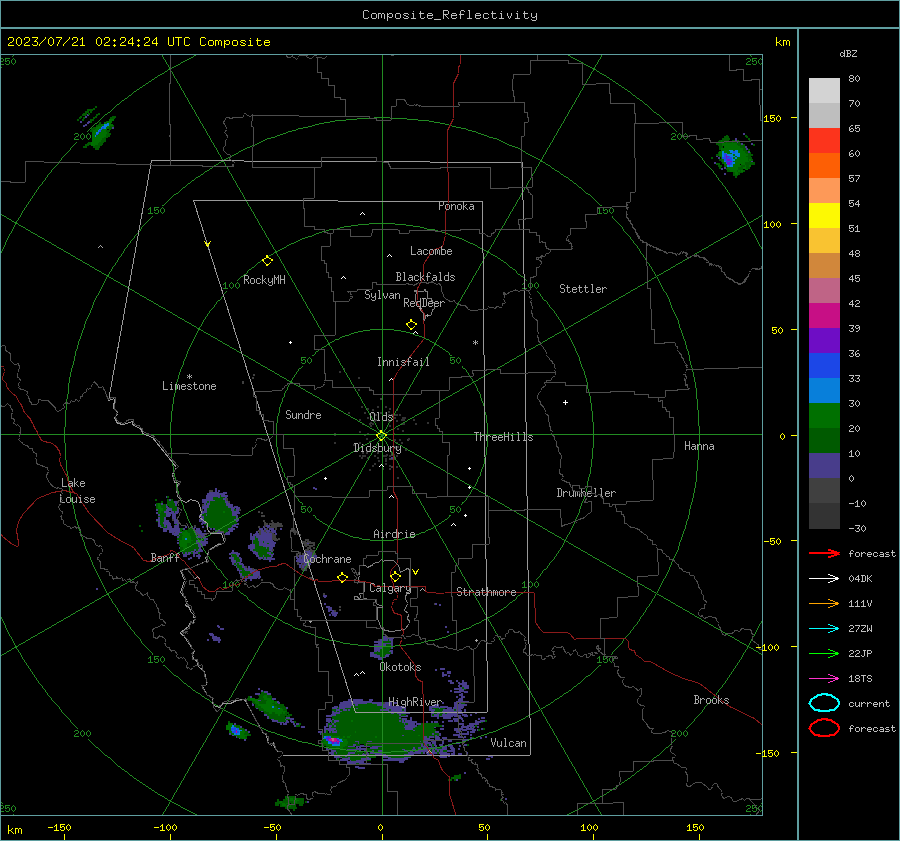Click the yellow diamond marker below RedDeer
Screen dimensions: 900x841
pos(412,325)
